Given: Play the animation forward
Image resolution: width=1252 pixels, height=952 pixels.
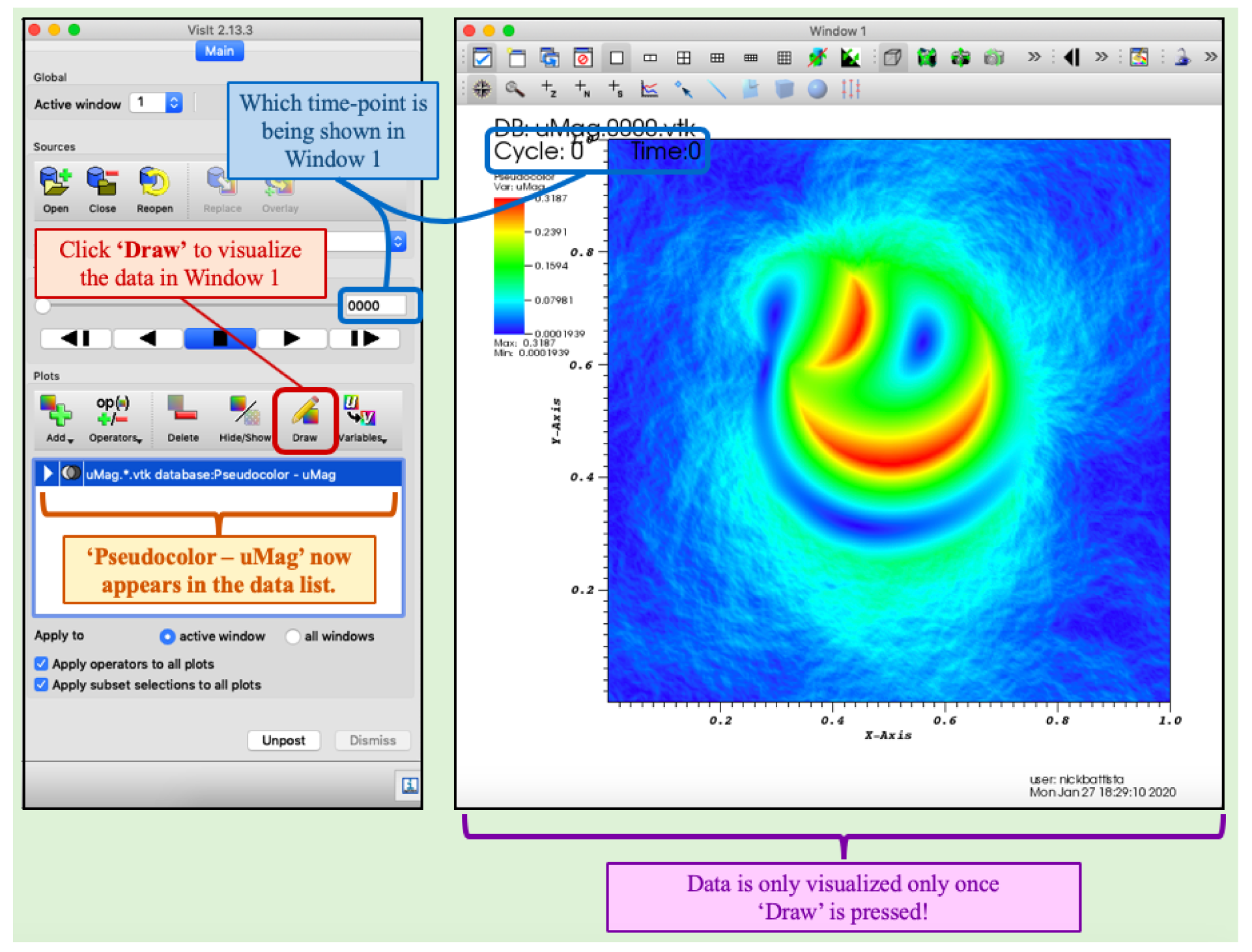Looking at the screenshot, I should point(292,338).
